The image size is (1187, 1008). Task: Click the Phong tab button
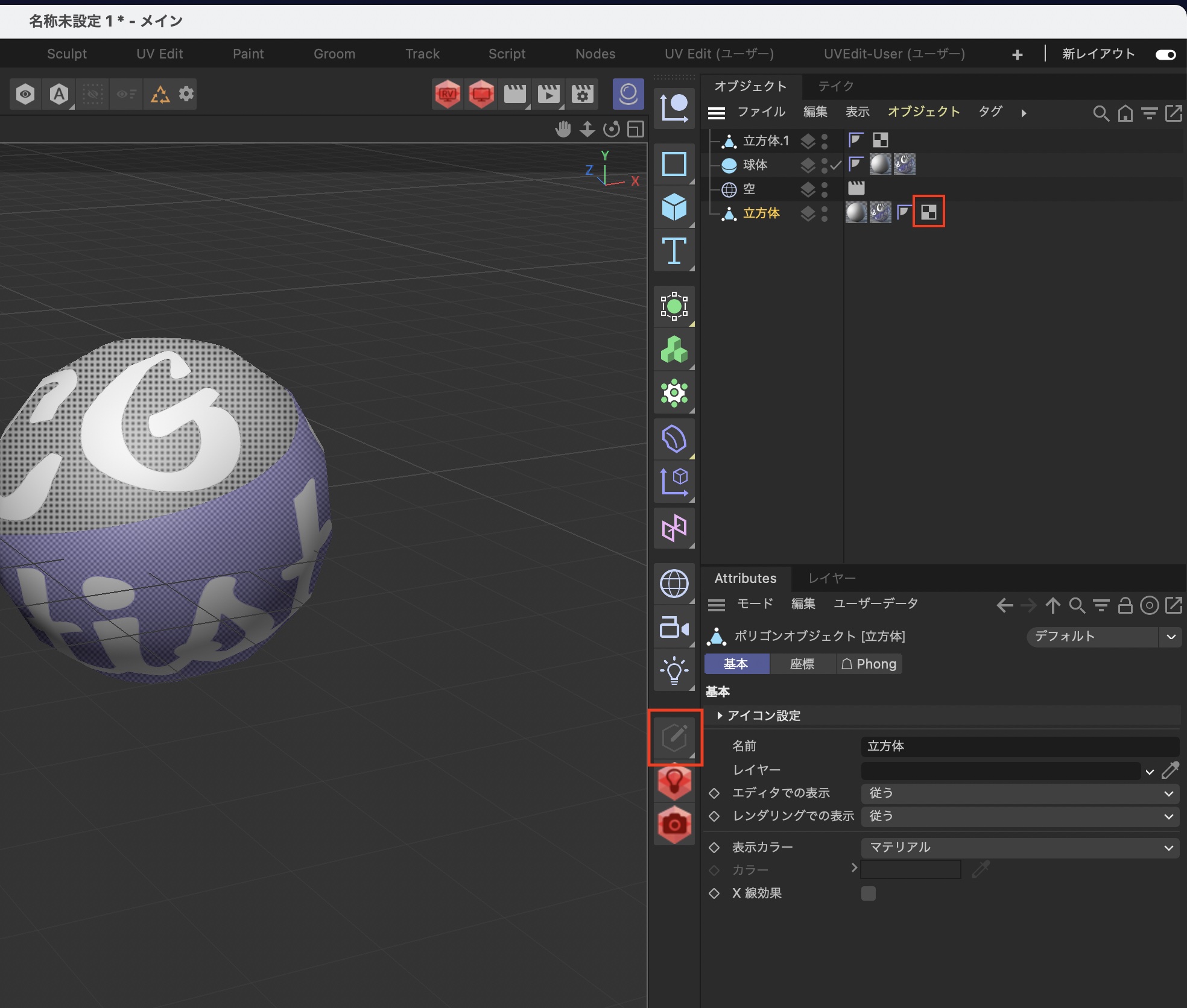[869, 664]
